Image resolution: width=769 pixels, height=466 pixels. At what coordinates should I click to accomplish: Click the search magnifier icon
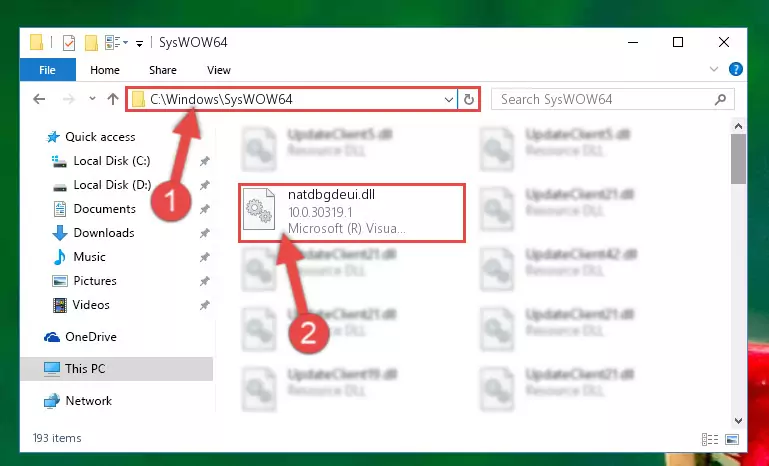(x=720, y=100)
